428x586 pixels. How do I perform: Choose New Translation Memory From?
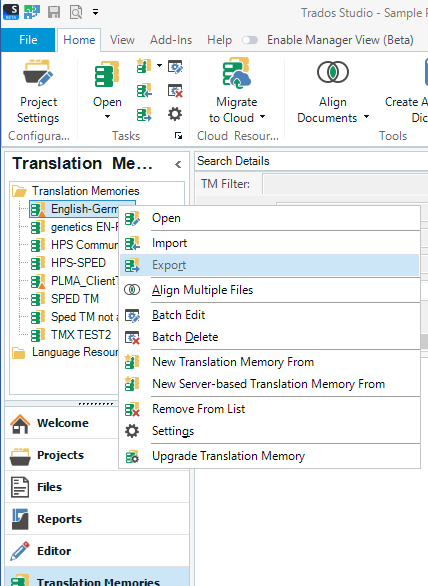coord(270,362)
